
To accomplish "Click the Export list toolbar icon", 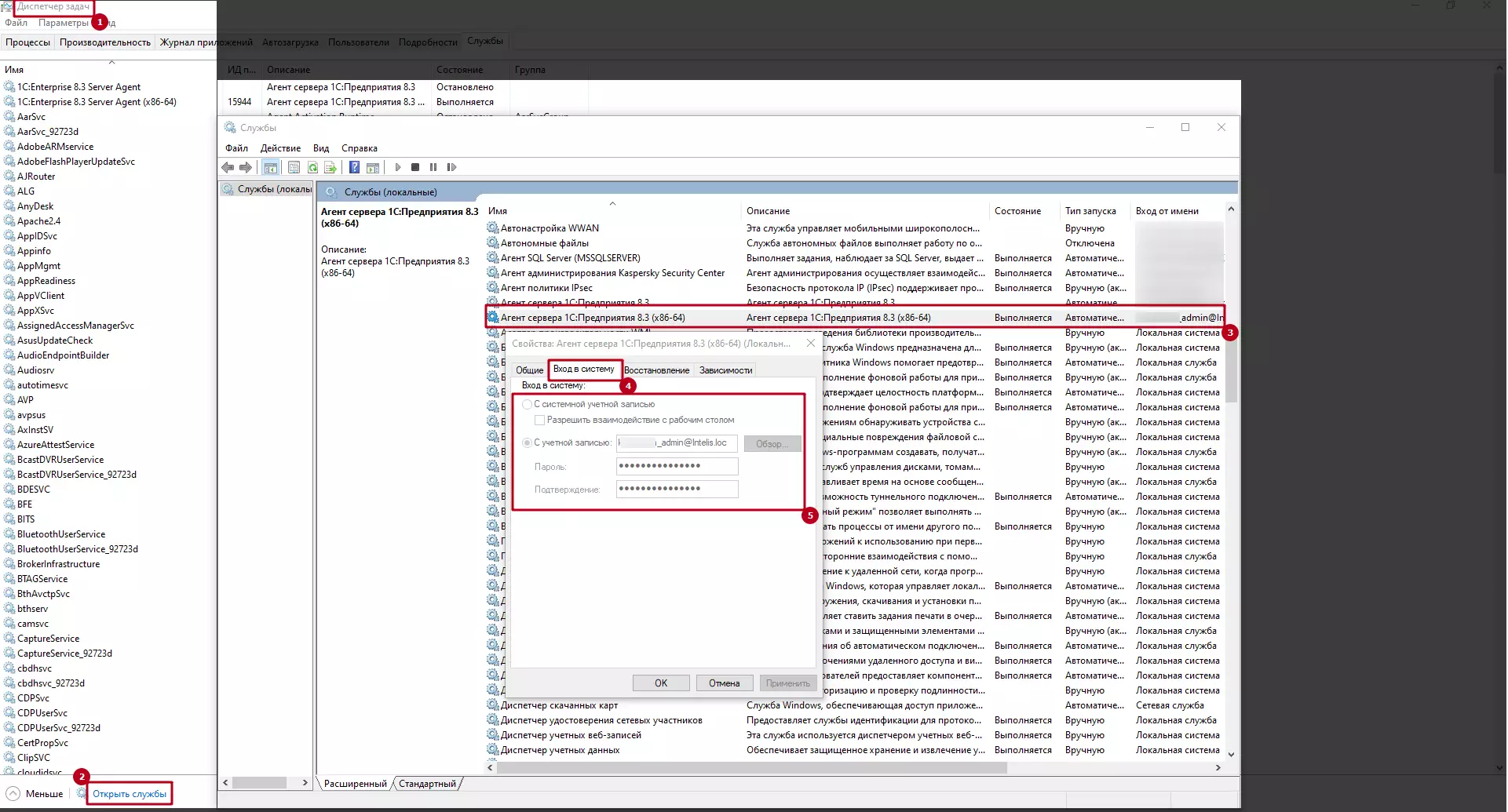I will pyautogui.click(x=330, y=167).
